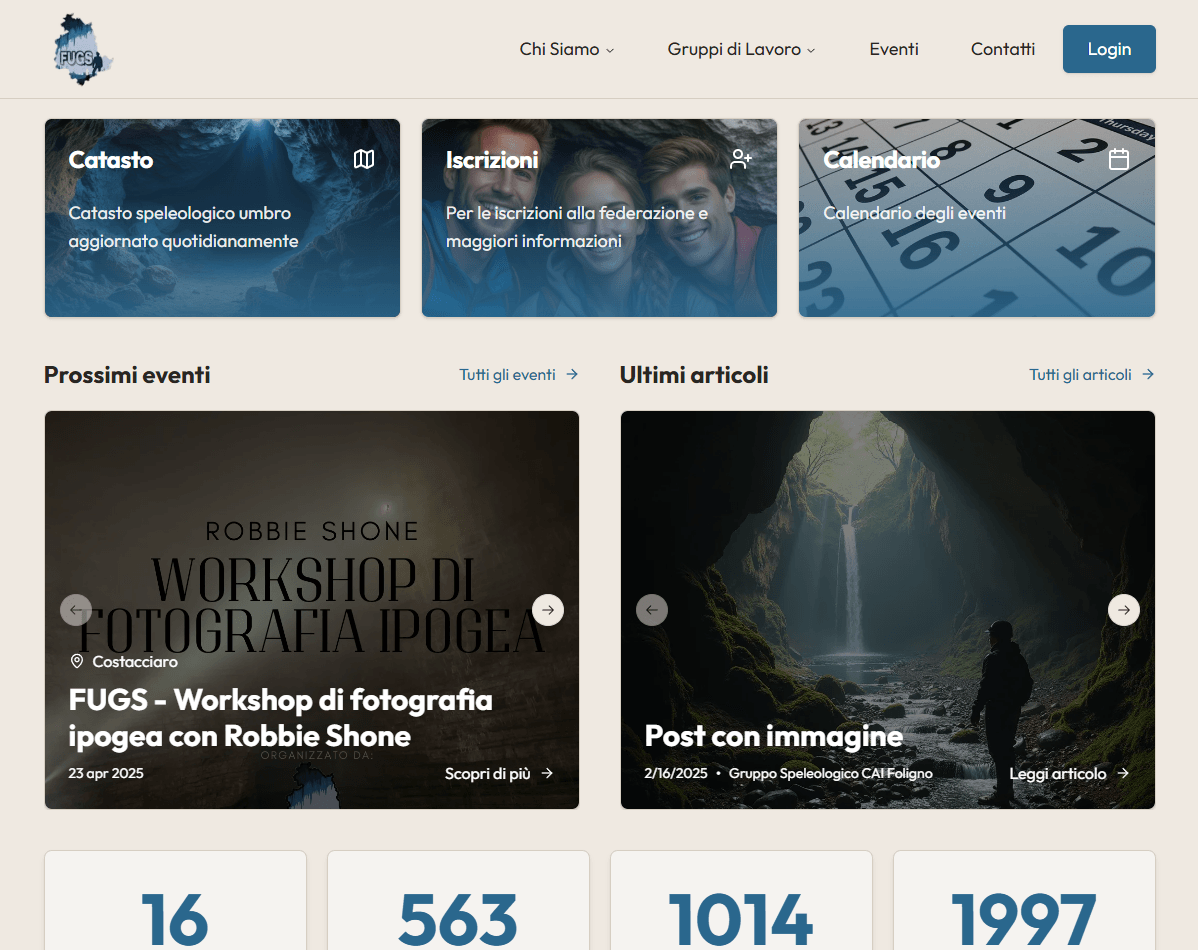Expand the Gruppi di Lavoro dropdown
The image size is (1198, 950).
(x=741, y=49)
